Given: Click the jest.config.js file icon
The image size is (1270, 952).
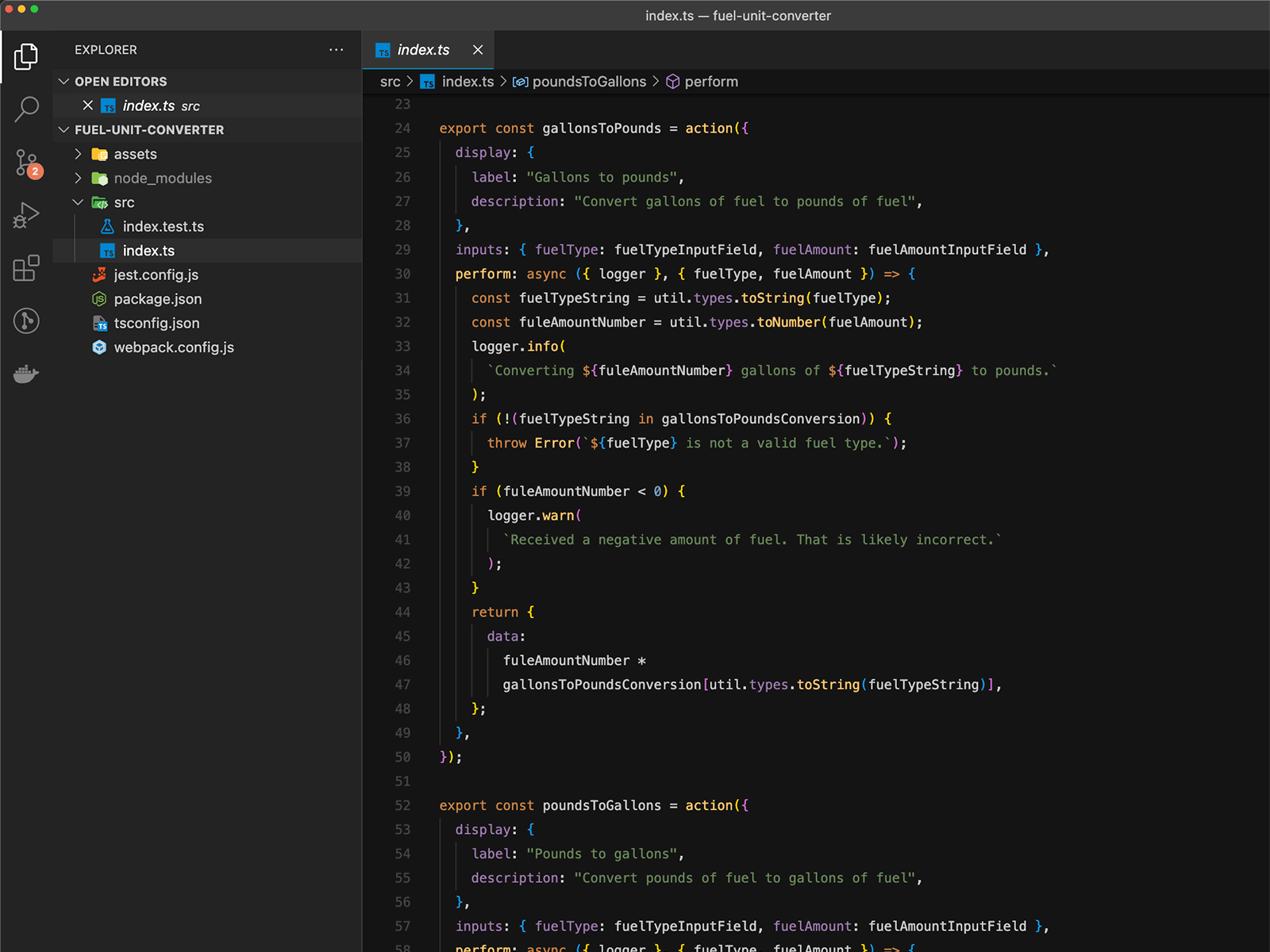Looking at the screenshot, I should tap(100, 274).
